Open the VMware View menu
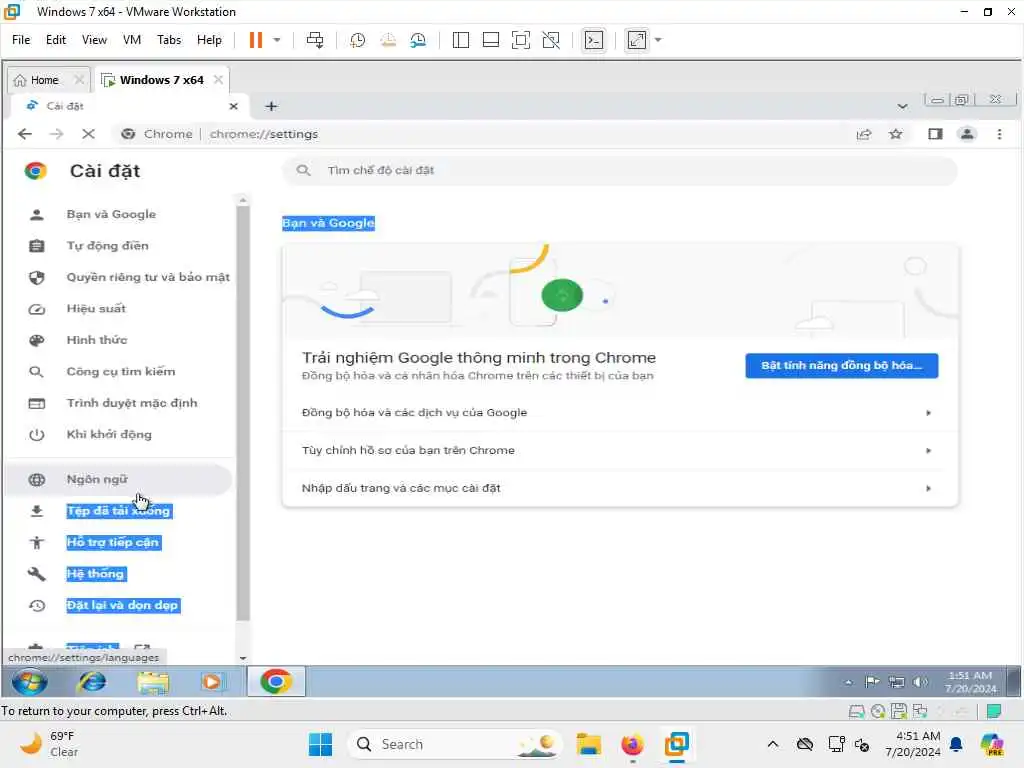Viewport: 1024px width, 768px height. (x=94, y=40)
